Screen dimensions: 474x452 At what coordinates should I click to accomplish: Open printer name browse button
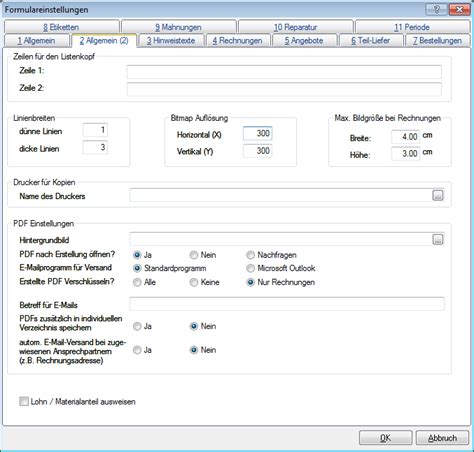438,195
